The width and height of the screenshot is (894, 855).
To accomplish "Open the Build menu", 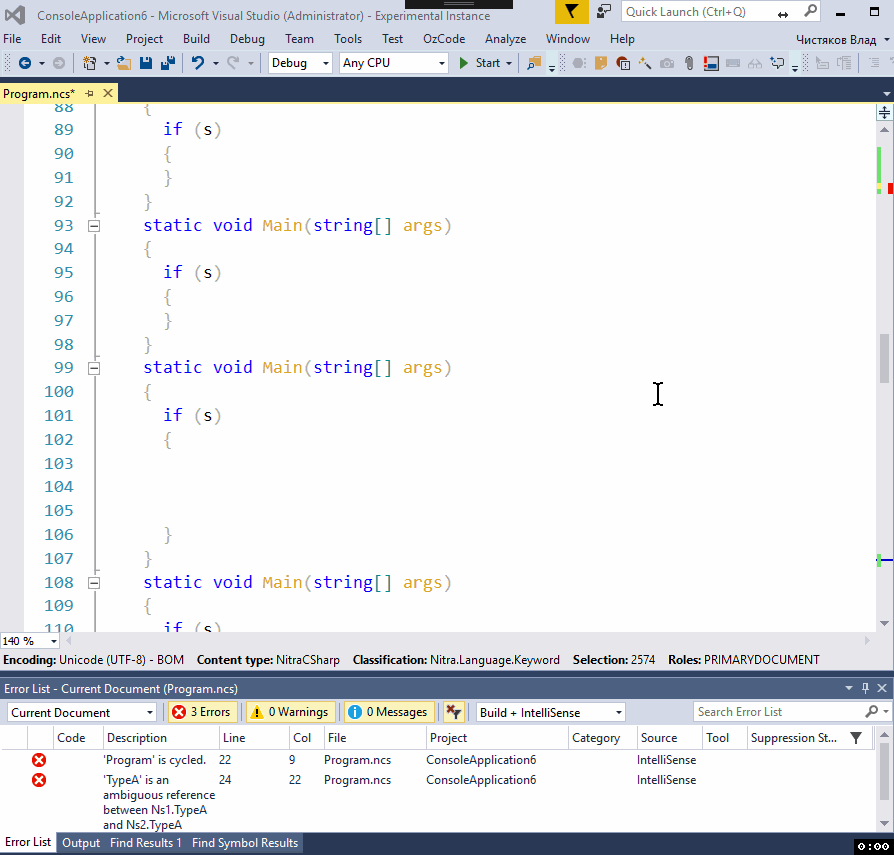I will click(196, 39).
